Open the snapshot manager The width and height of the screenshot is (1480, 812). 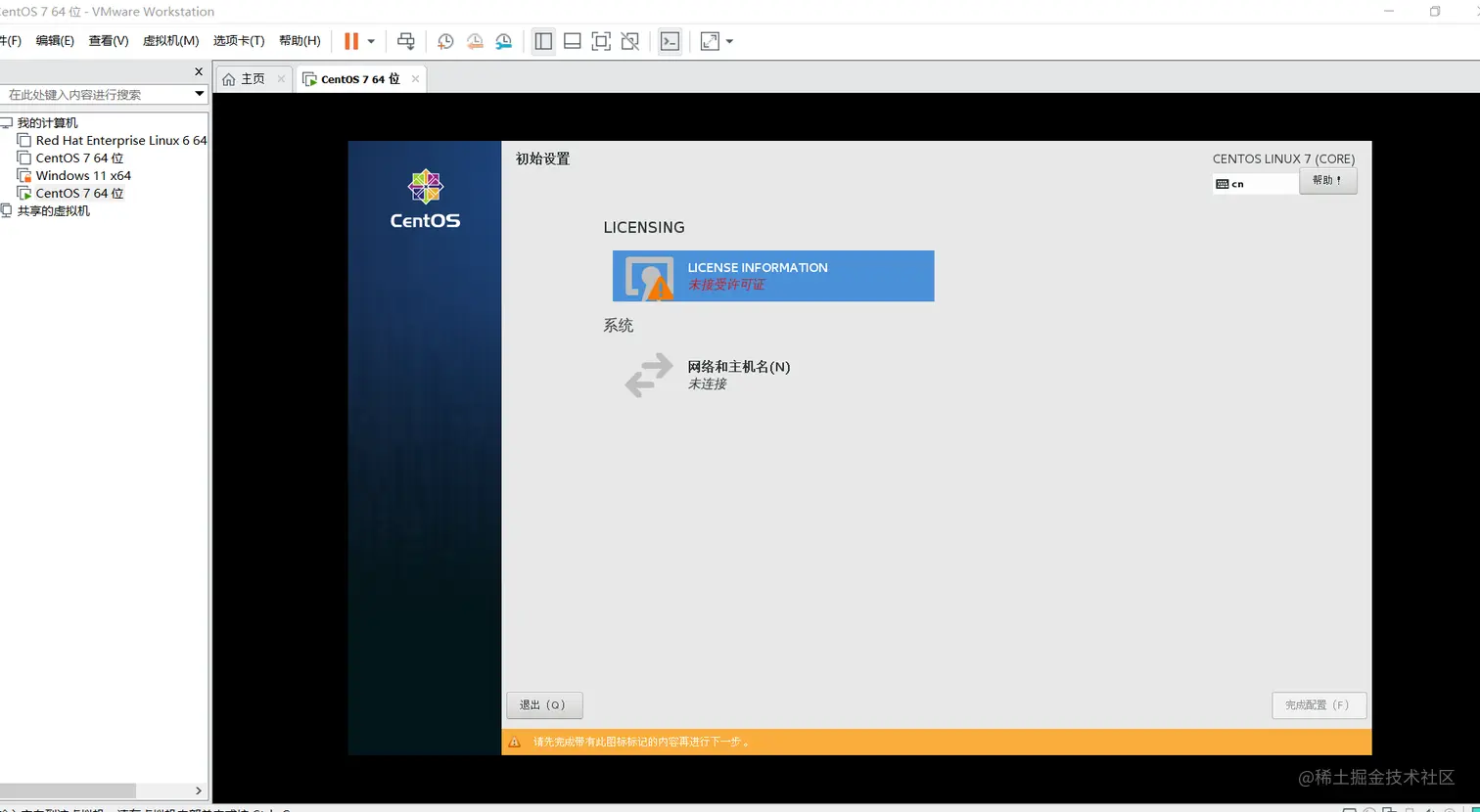point(504,41)
